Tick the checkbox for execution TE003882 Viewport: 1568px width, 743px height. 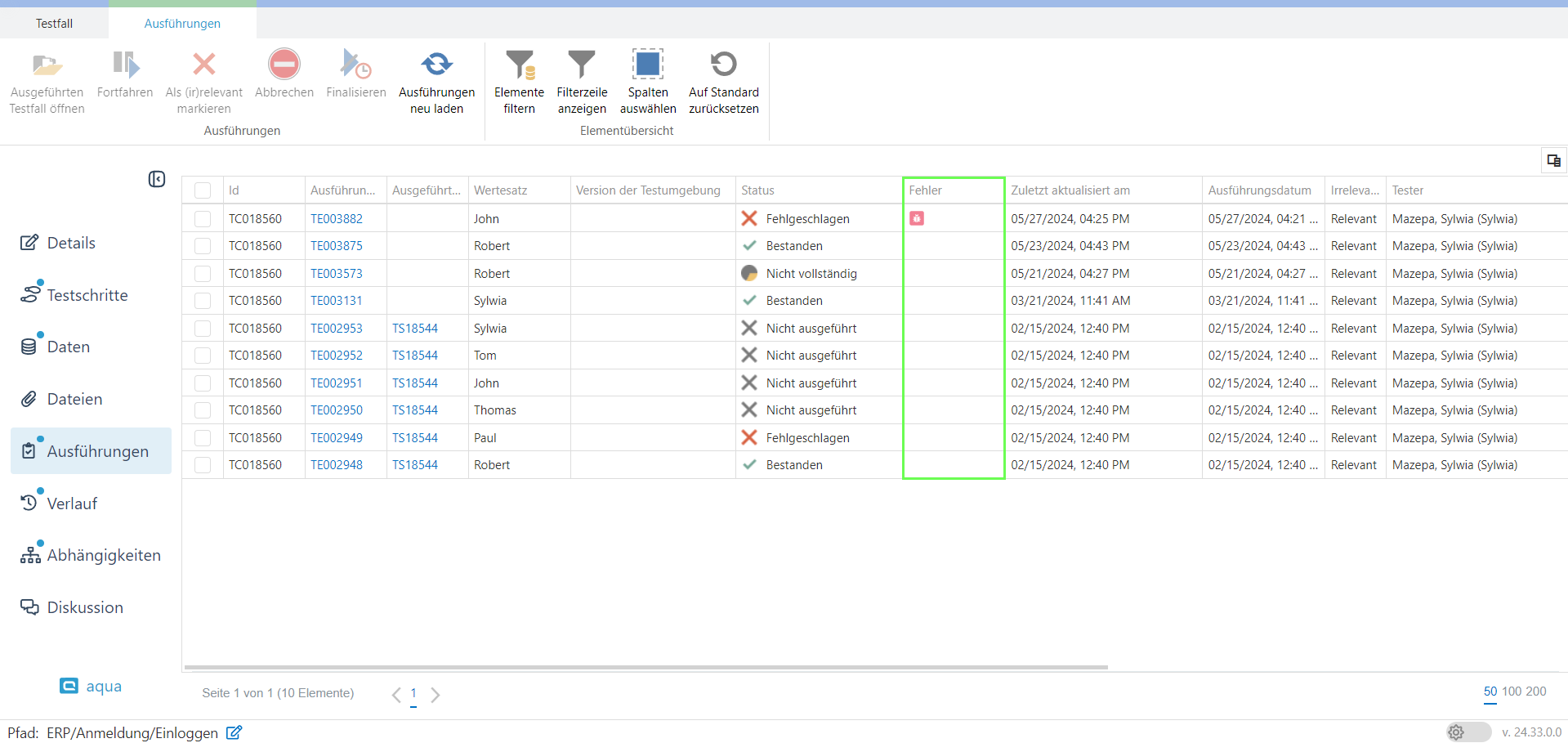click(203, 219)
